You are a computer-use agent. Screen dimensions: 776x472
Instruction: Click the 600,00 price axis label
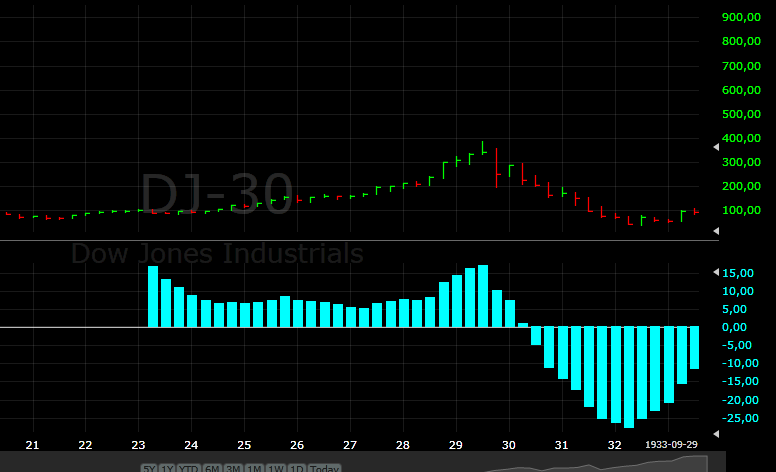click(741, 90)
